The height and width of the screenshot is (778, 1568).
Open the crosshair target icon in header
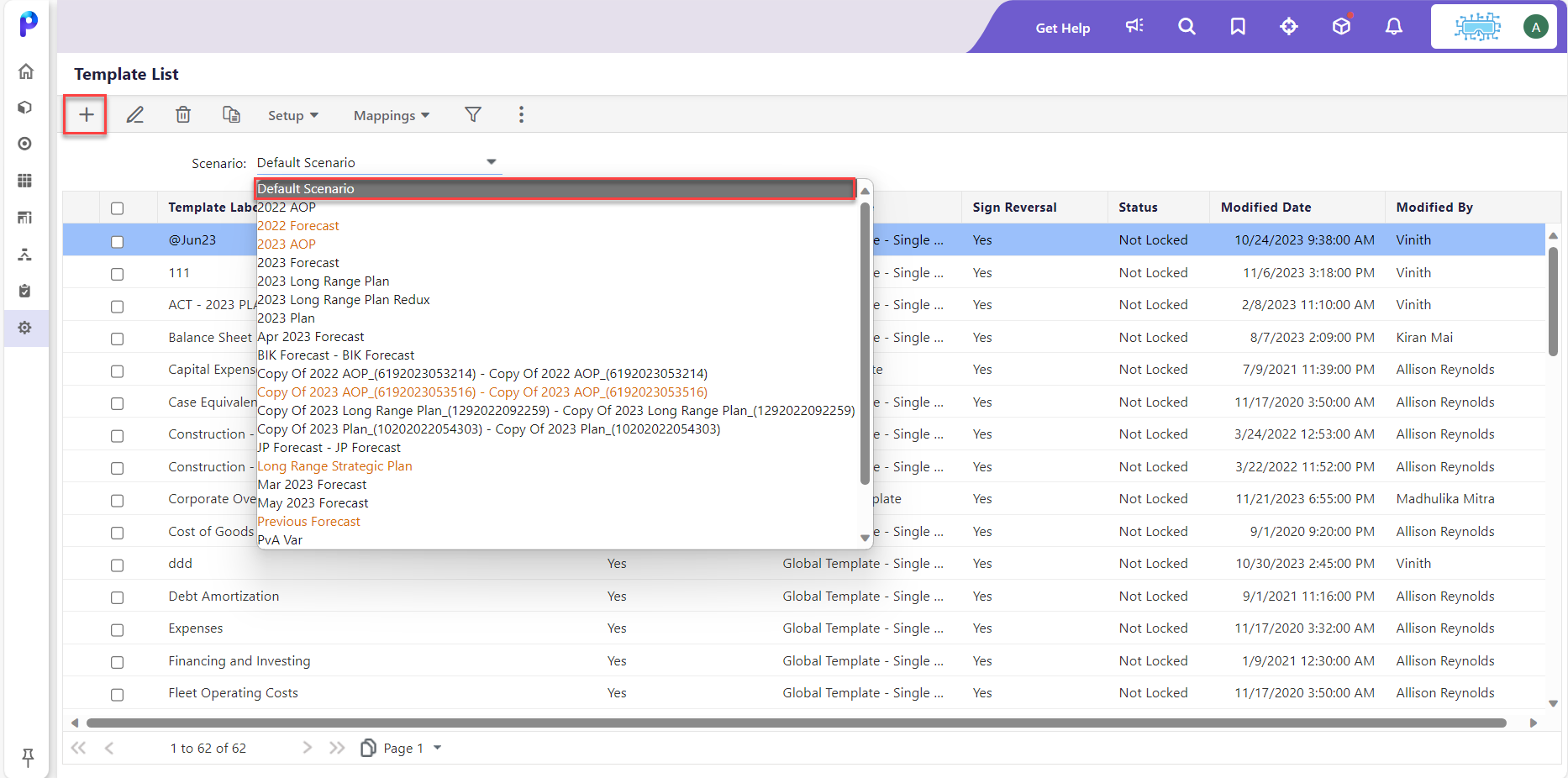1289,27
